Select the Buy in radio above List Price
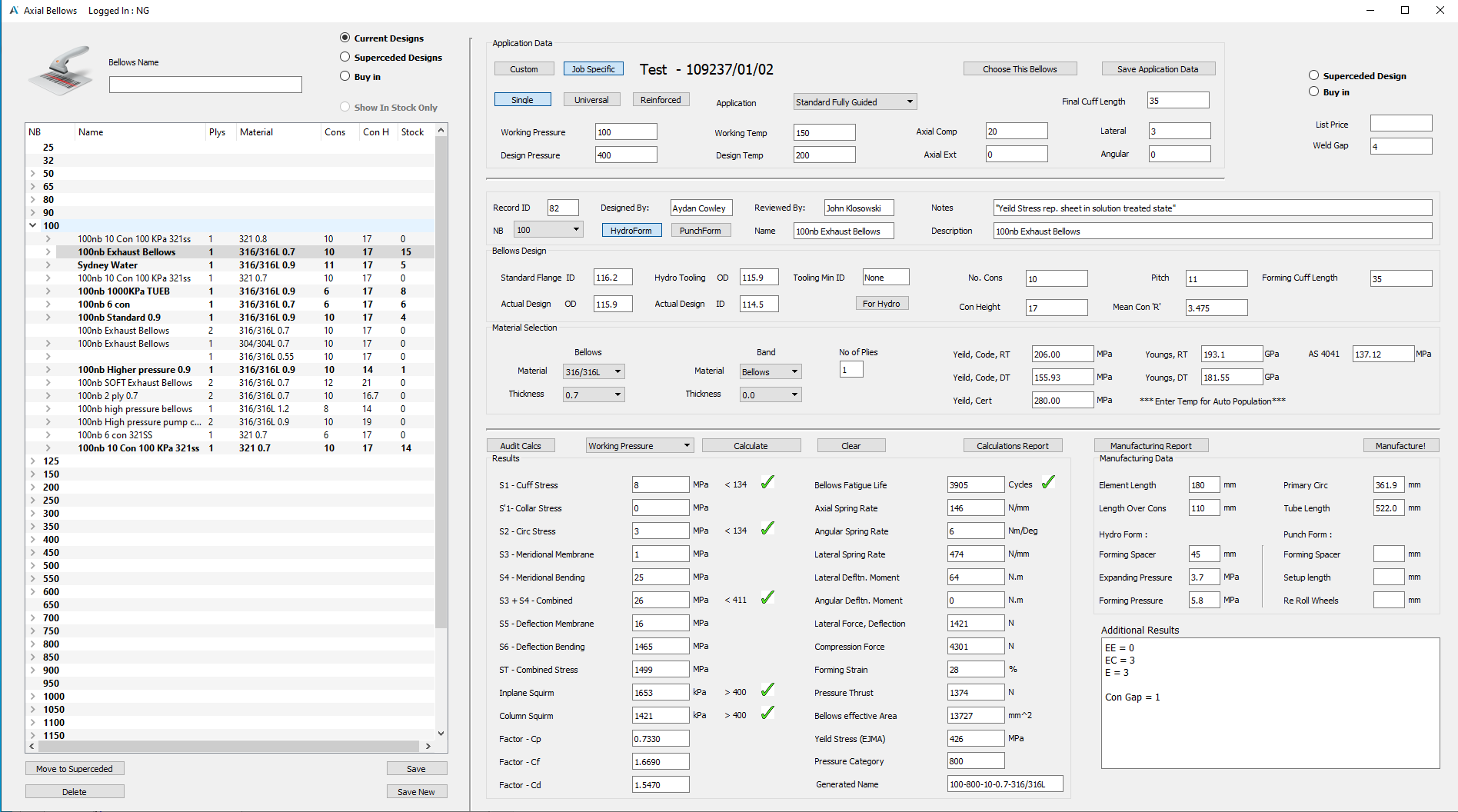 coord(1314,92)
